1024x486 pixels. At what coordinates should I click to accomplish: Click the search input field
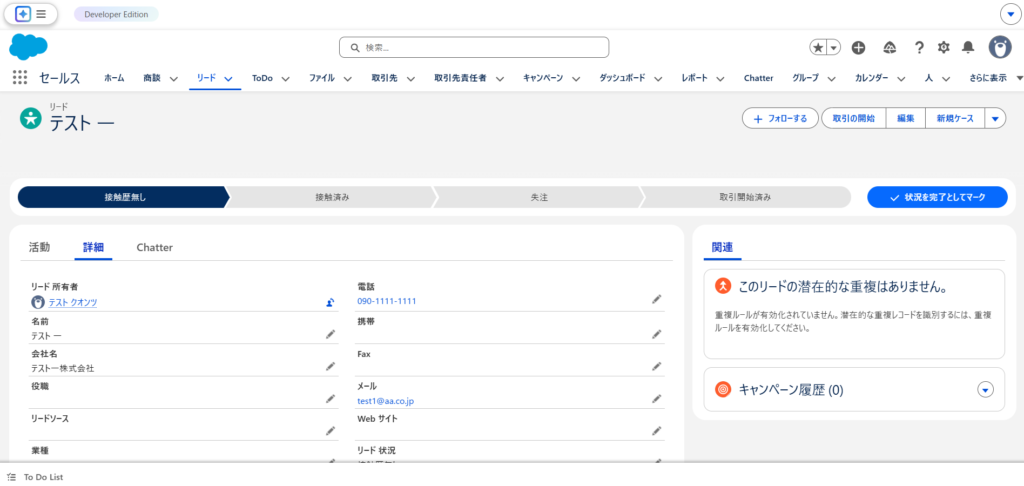click(x=474, y=47)
